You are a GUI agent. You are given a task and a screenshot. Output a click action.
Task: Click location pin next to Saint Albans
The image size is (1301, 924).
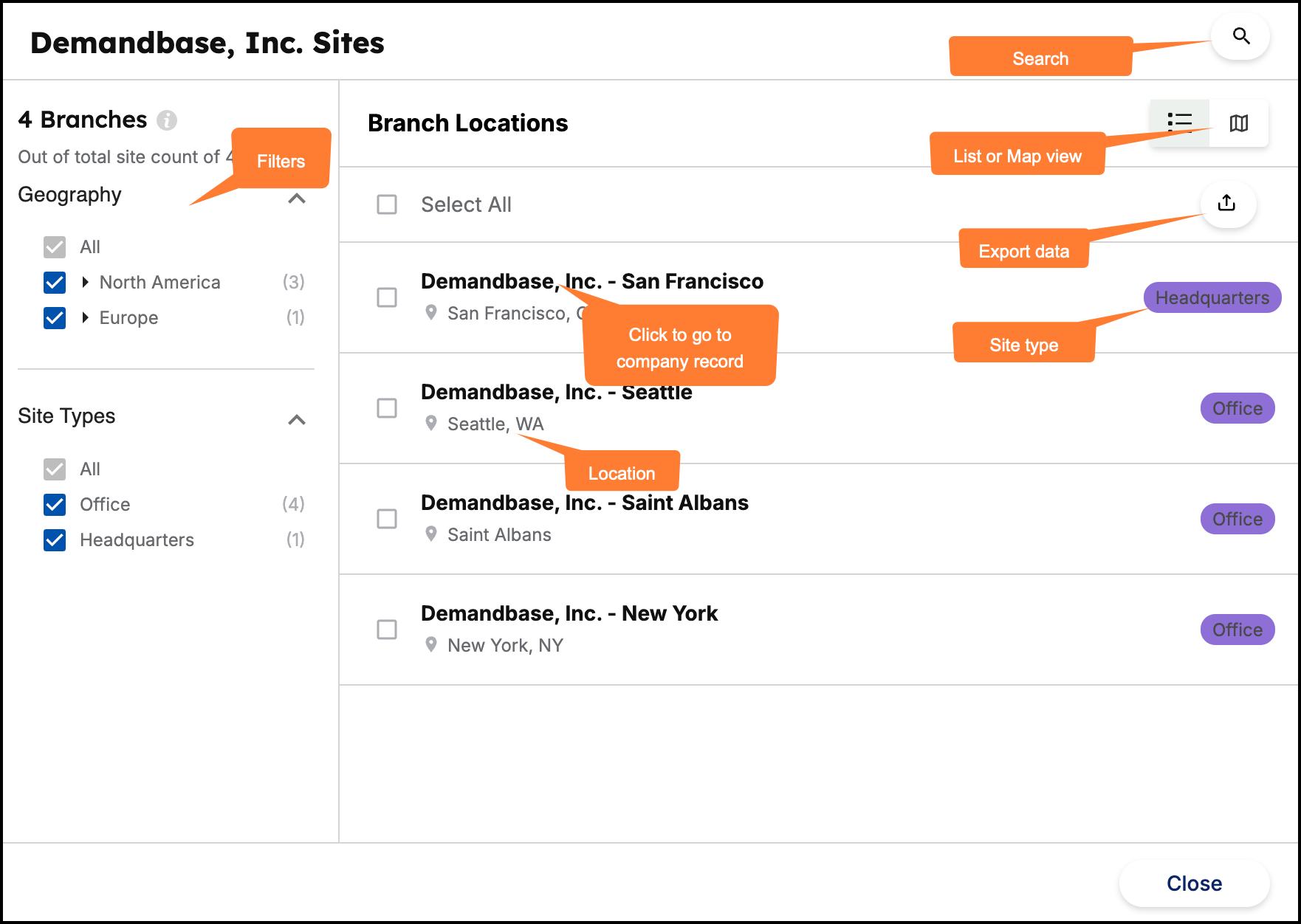431,534
